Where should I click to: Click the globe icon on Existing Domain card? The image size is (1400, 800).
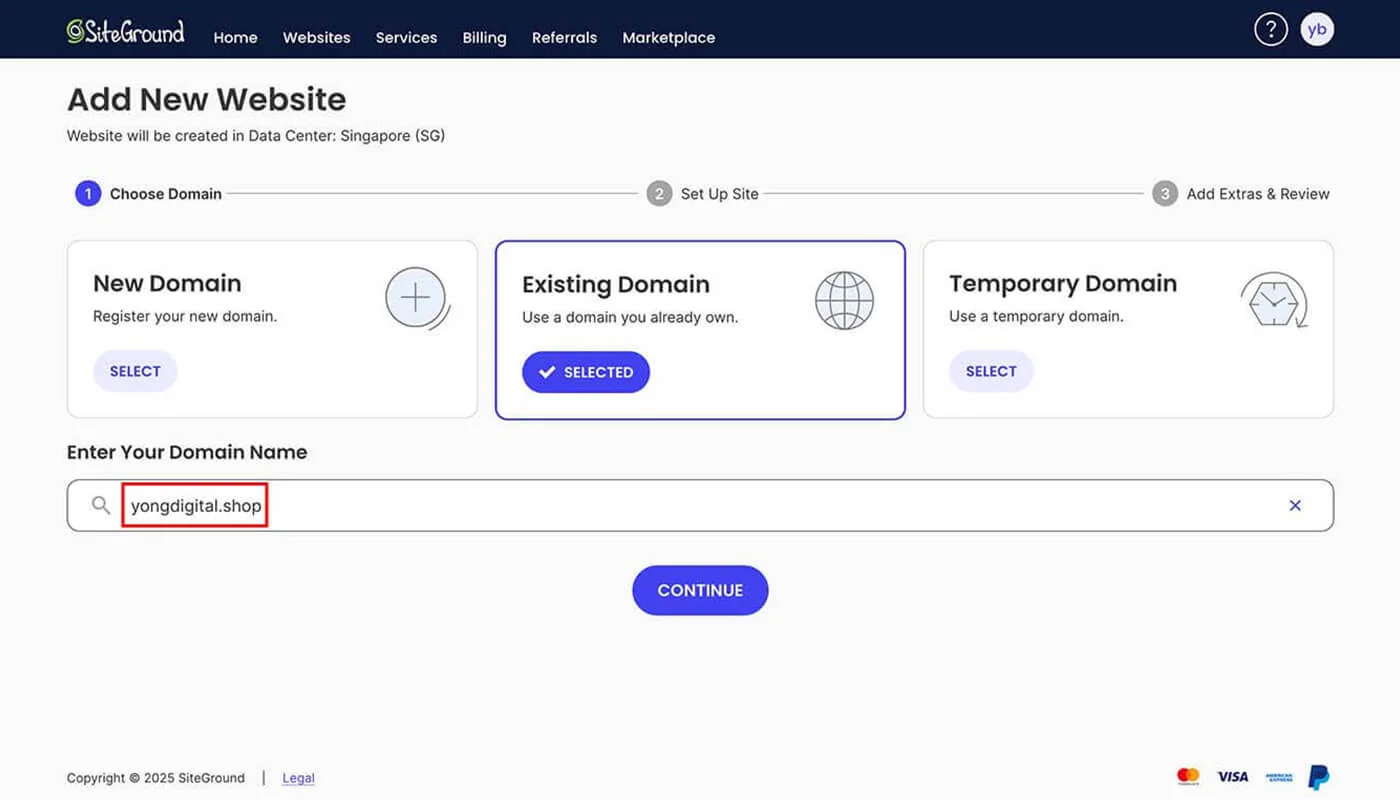coord(845,299)
